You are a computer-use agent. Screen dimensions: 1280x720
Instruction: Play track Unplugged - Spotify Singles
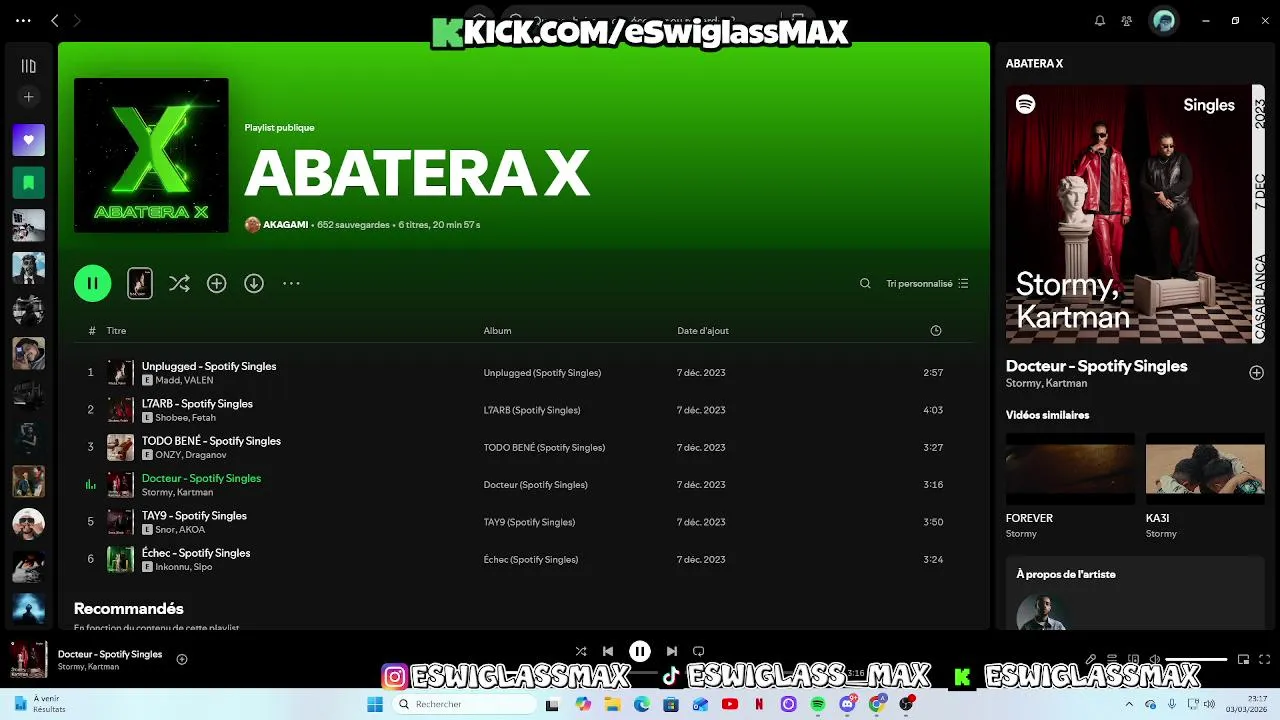click(x=209, y=366)
